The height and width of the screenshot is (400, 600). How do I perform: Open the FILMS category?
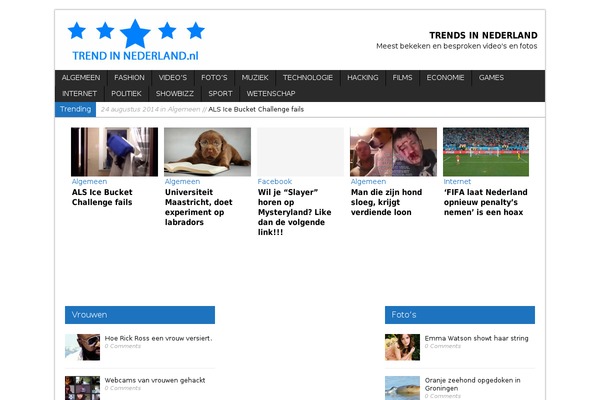pyautogui.click(x=402, y=78)
